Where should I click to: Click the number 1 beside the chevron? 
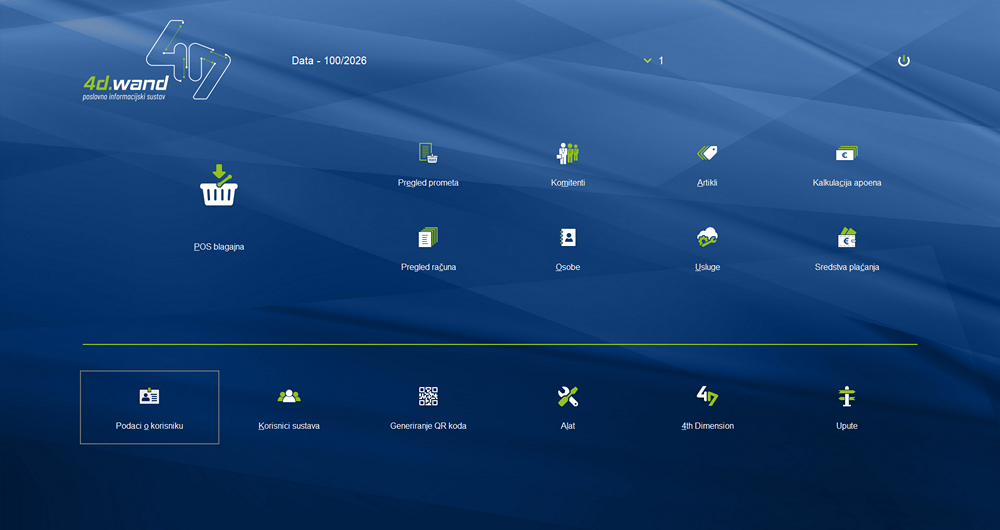(x=661, y=61)
